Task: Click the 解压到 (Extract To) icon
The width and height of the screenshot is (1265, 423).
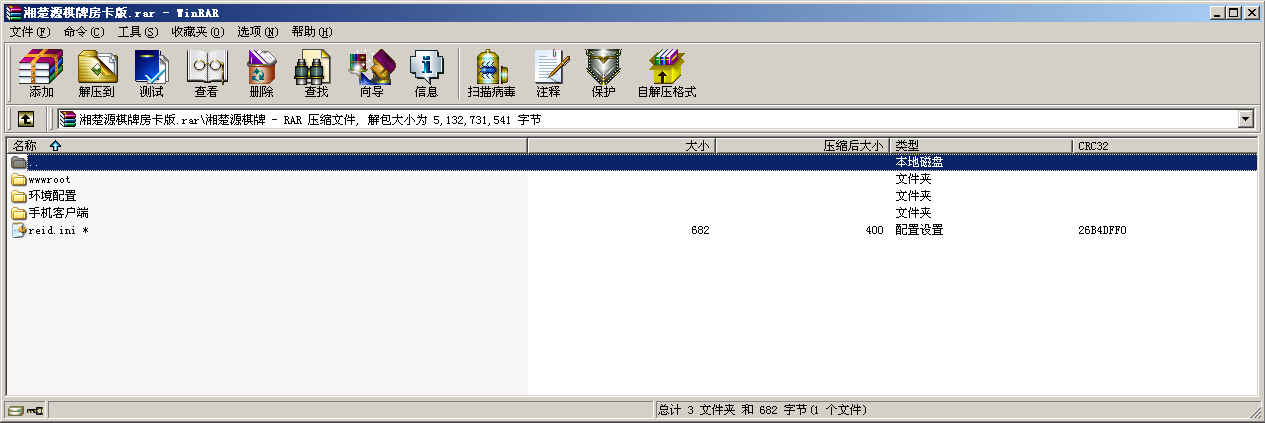Action: point(96,74)
